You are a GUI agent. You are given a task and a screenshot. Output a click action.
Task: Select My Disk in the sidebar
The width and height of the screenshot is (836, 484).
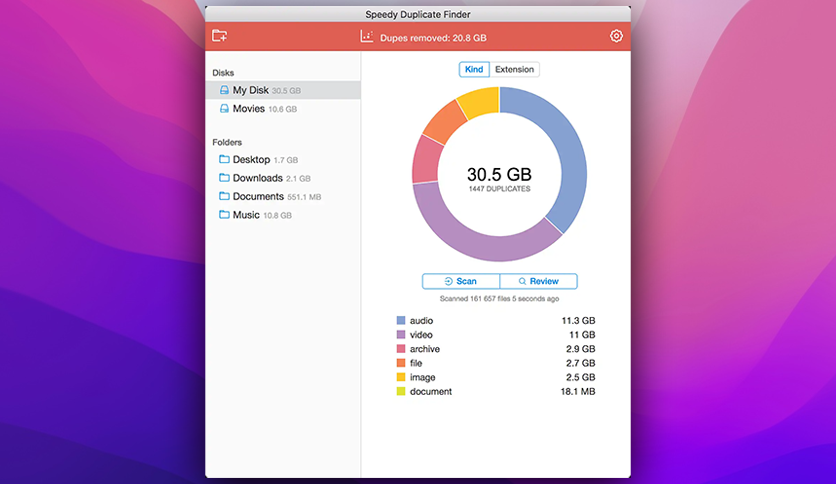coord(283,90)
